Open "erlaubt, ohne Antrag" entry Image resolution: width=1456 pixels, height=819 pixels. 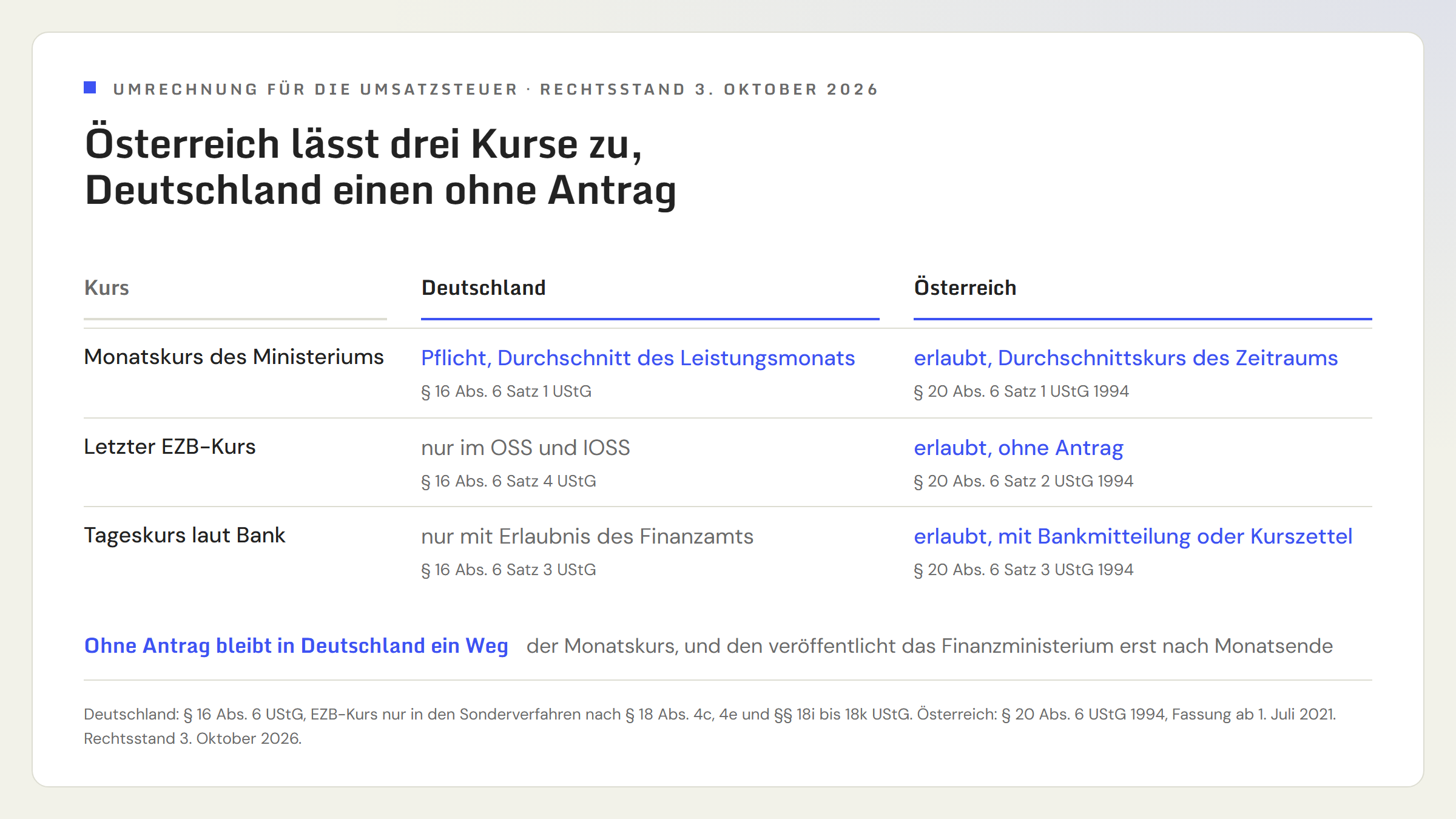(x=1019, y=448)
